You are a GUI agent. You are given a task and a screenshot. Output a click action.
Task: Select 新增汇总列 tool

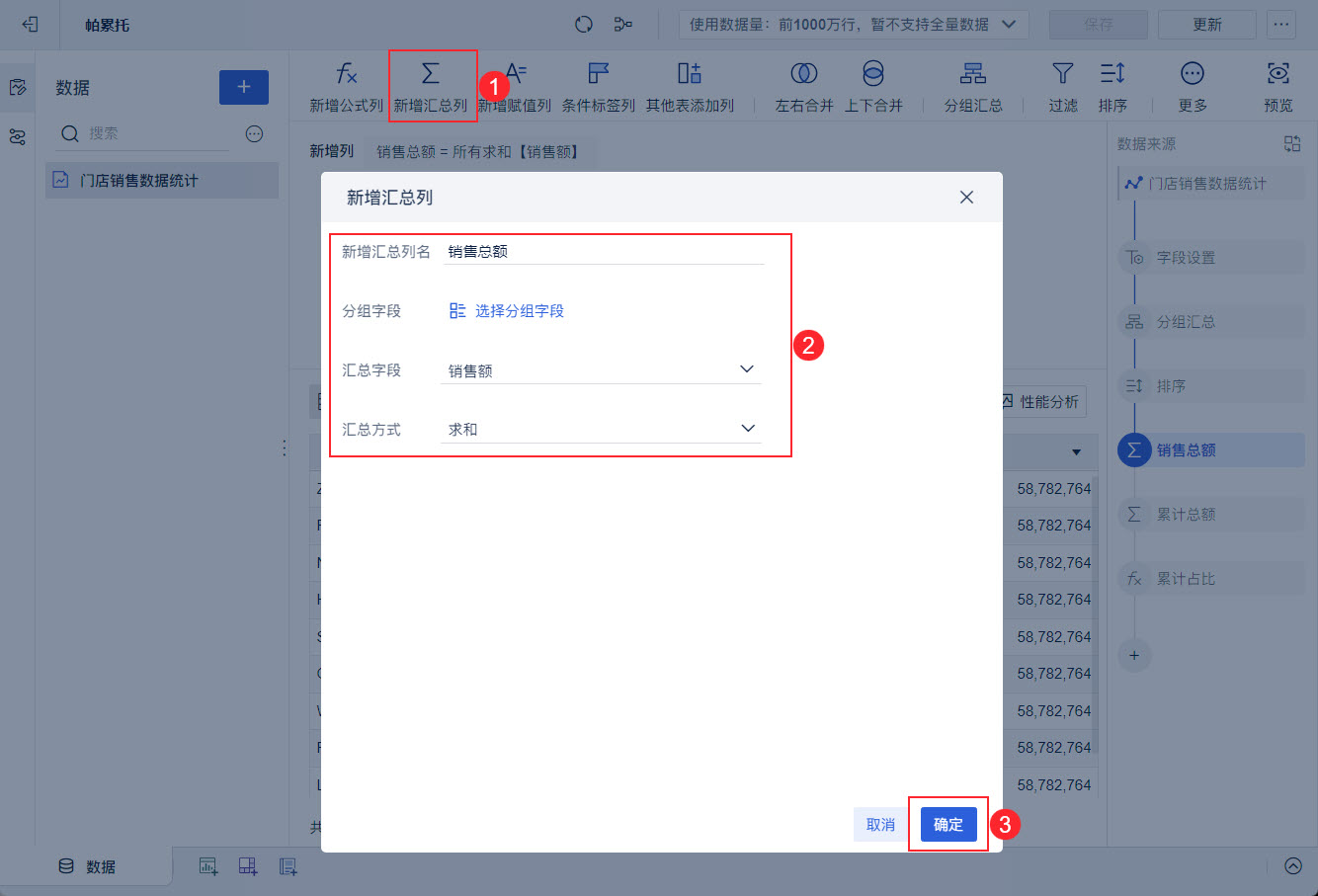coord(431,87)
